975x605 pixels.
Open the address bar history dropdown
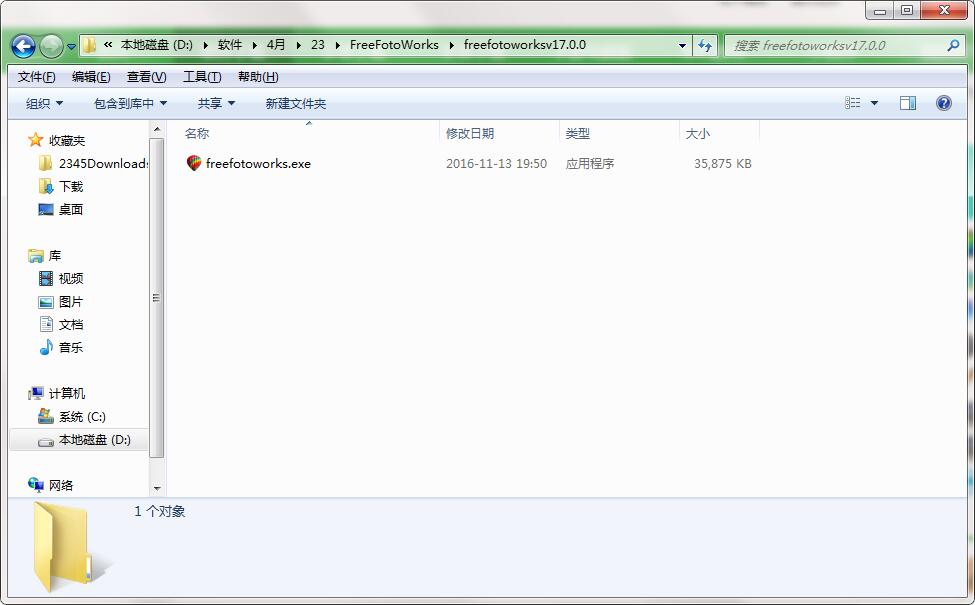(x=682, y=45)
